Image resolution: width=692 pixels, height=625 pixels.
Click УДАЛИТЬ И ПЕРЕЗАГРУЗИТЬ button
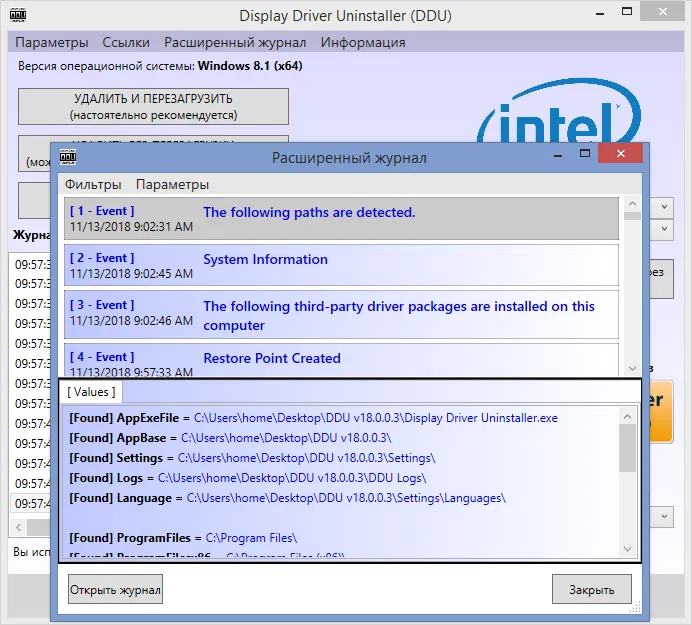[x=153, y=106]
